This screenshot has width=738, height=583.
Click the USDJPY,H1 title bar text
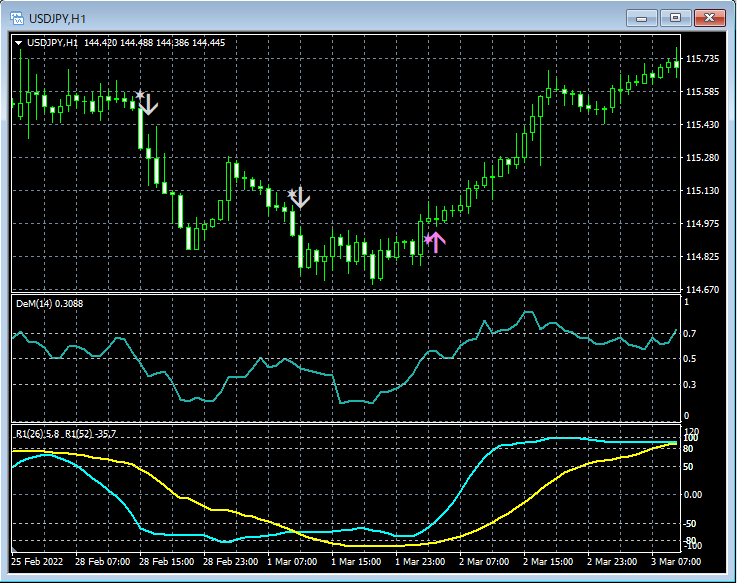pos(57,18)
